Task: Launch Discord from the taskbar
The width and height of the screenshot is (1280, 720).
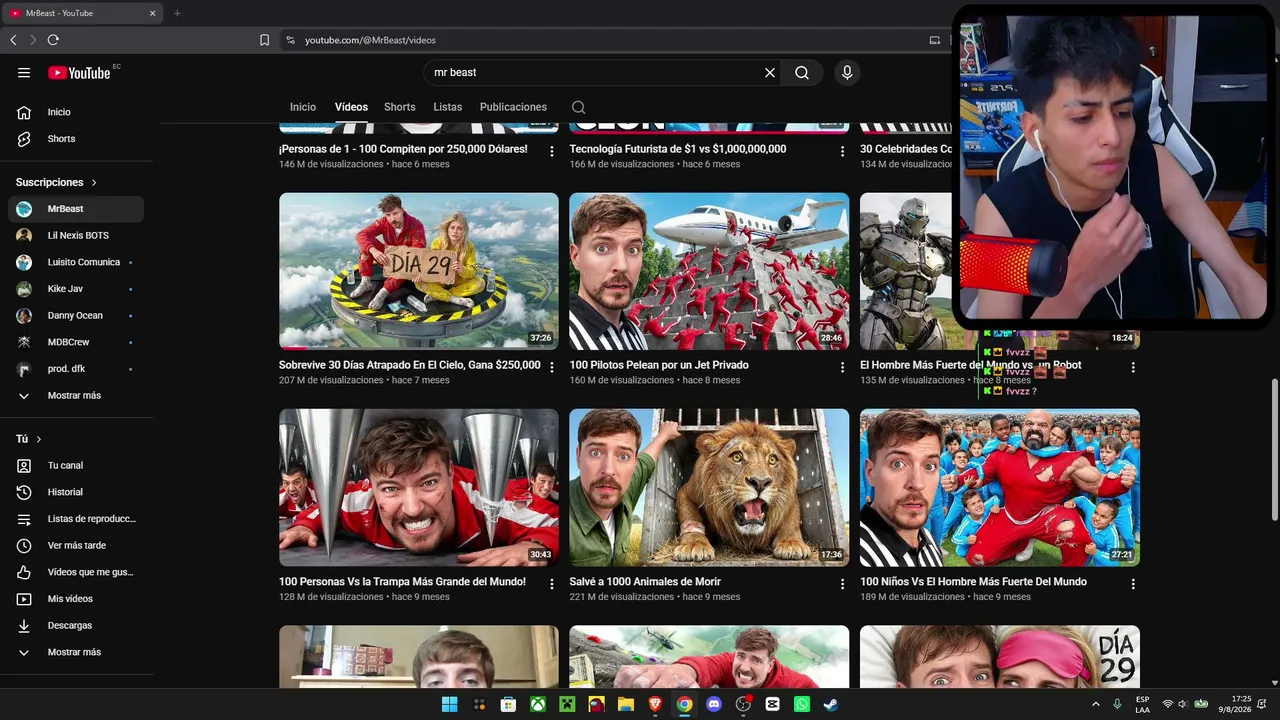Action: click(x=714, y=704)
